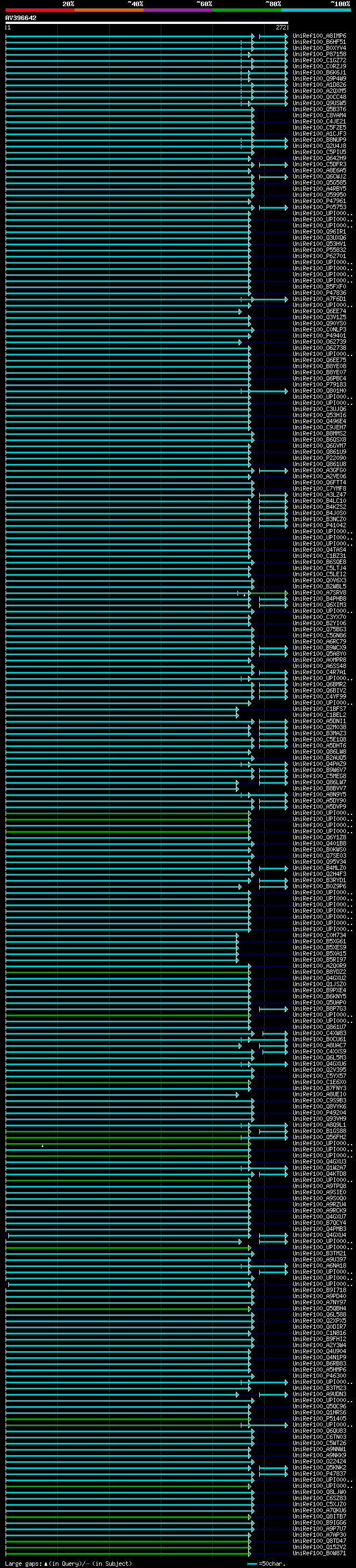Select the UniRef100_C1BFS7 label
Screen dimensions: 356x1568
tap(319, 709)
